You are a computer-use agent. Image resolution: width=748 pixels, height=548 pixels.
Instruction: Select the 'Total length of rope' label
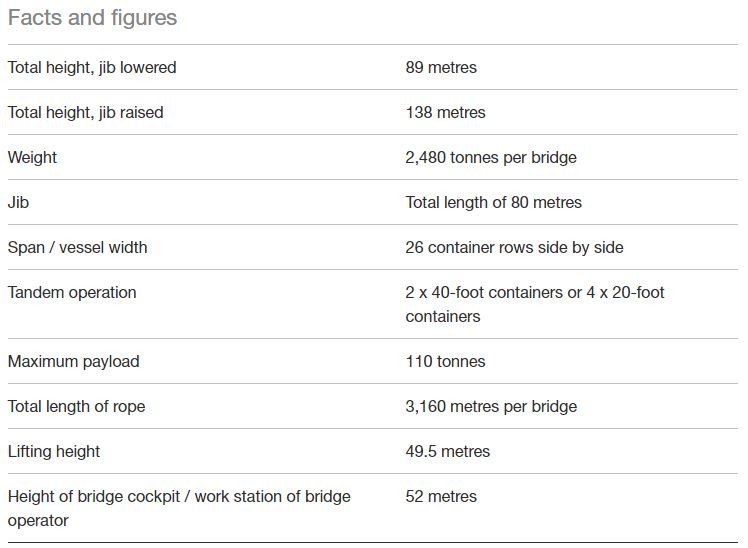point(77,406)
